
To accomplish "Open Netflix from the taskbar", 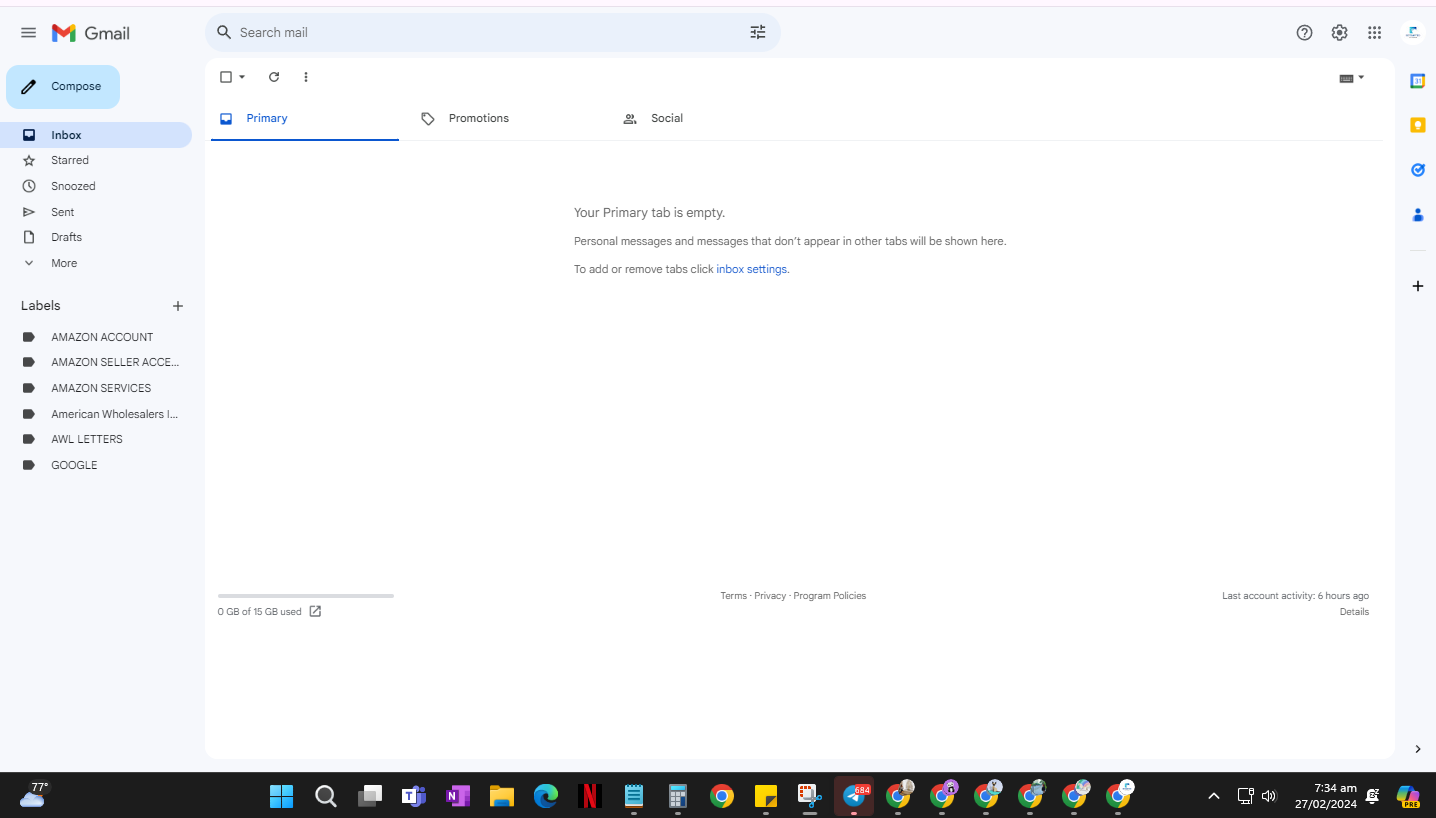I will (x=590, y=796).
